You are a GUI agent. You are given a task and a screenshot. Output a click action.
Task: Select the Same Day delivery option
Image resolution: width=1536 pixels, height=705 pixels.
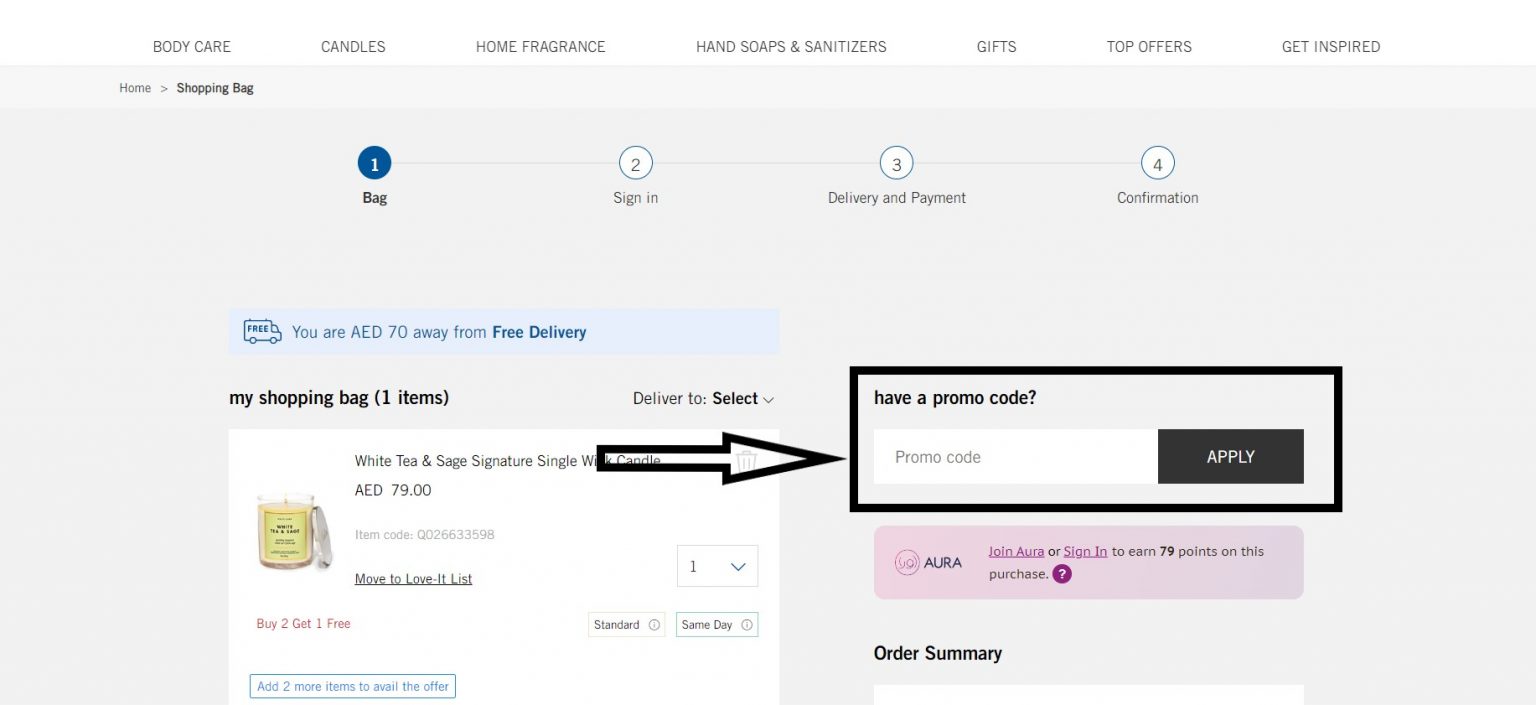click(x=709, y=624)
